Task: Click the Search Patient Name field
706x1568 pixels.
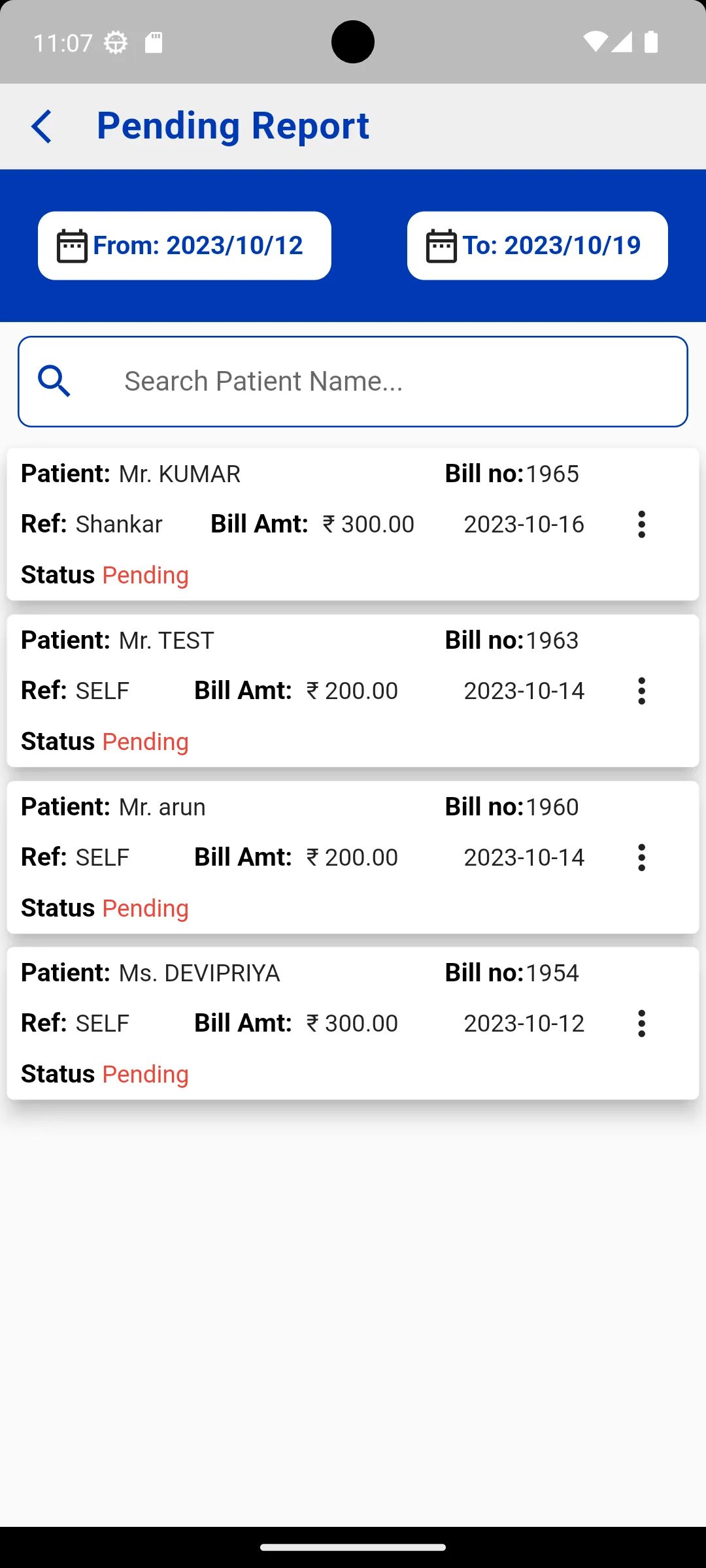Action: click(x=392, y=381)
